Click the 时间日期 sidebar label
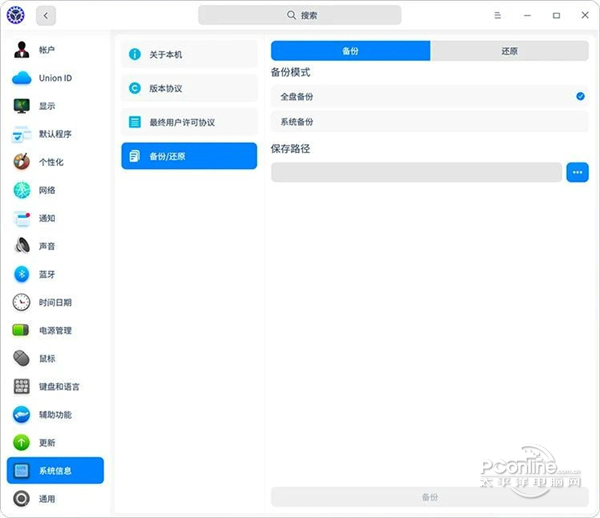This screenshot has height=518, width=600. click(55, 303)
